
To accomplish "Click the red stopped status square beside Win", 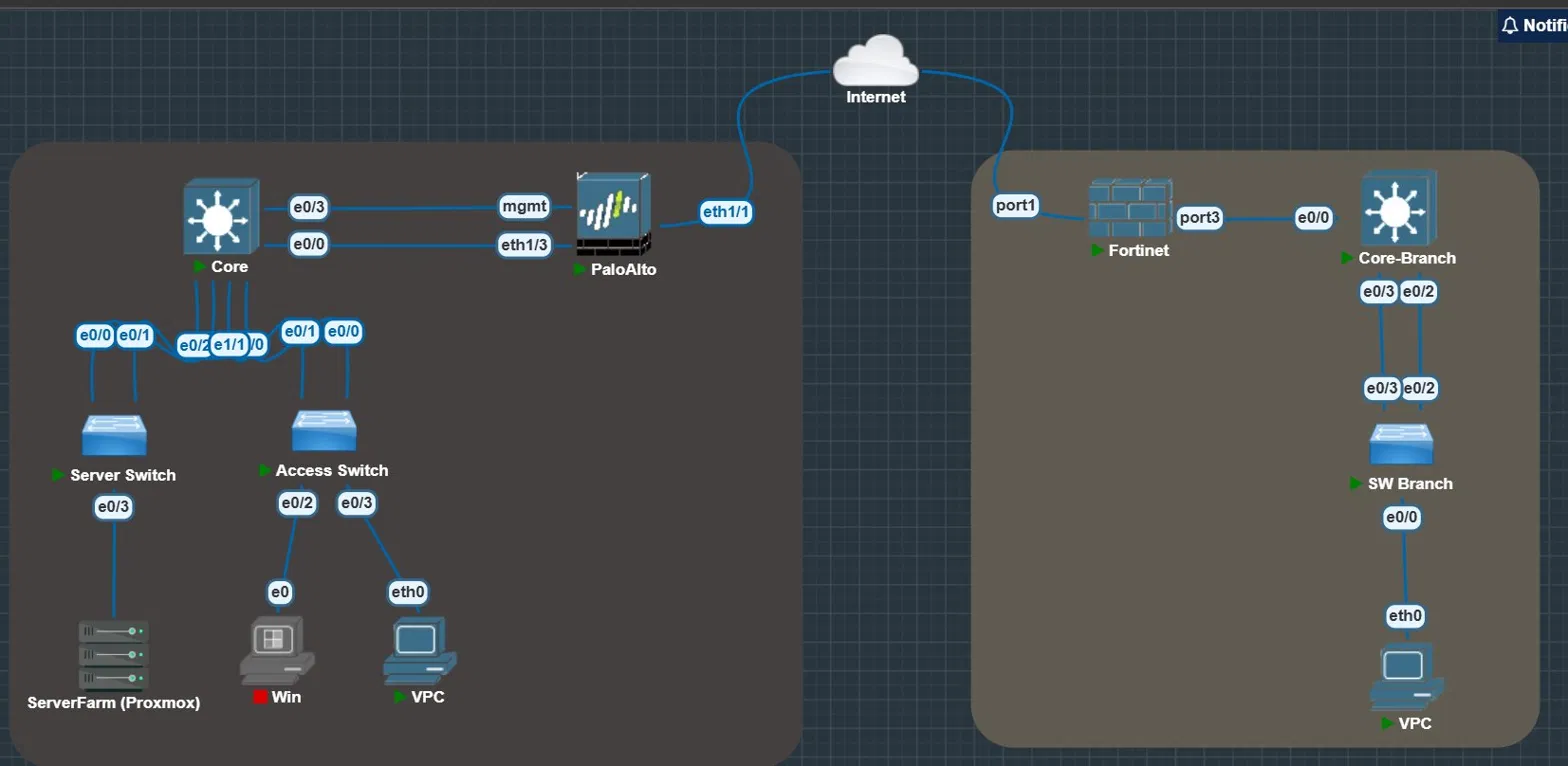I will tap(260, 697).
